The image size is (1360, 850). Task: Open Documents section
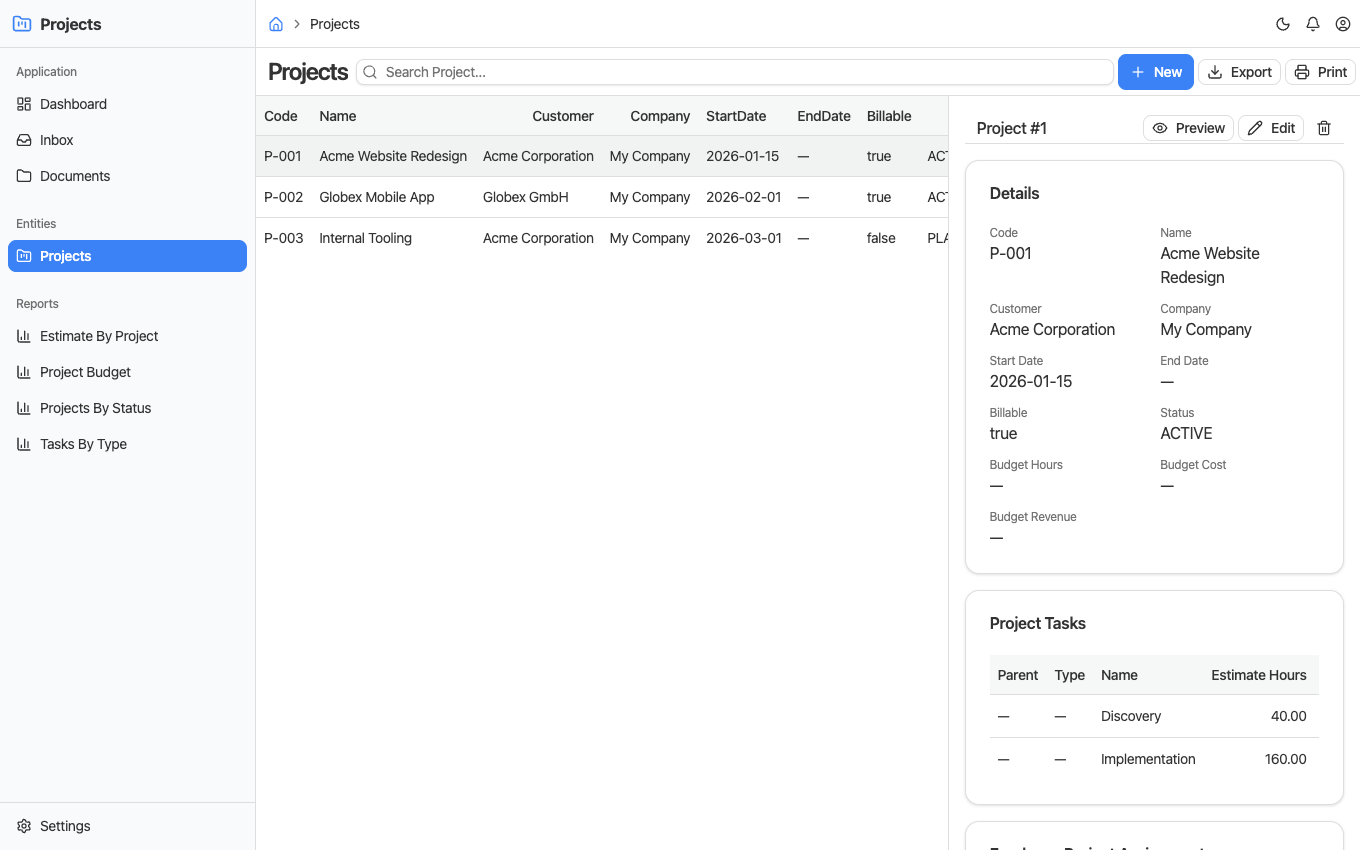pyautogui.click(x=127, y=176)
